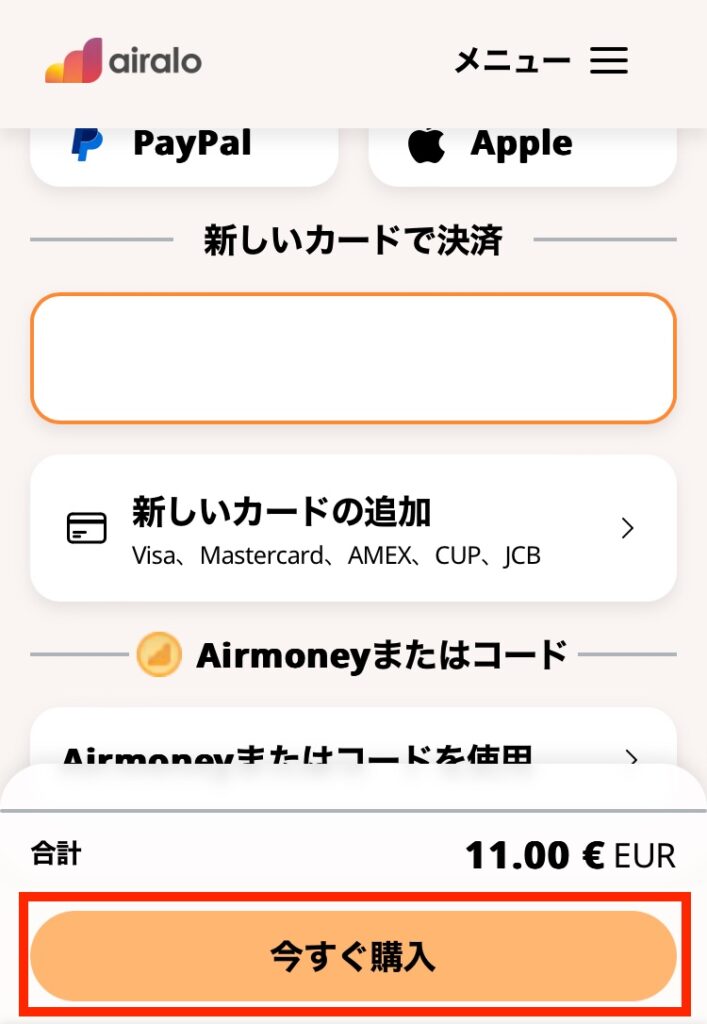
Task: Open the card addition panel via its arrow
Action: (x=628, y=527)
